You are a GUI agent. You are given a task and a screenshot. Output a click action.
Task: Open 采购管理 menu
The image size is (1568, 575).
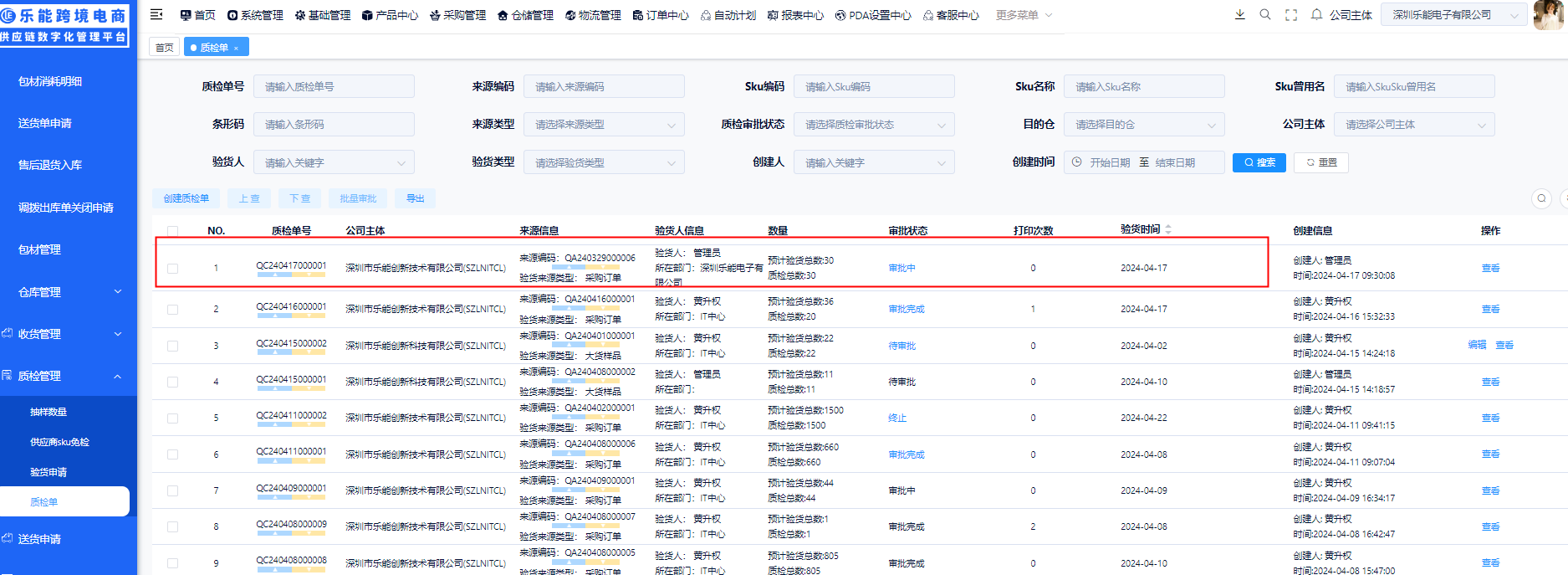458,15
